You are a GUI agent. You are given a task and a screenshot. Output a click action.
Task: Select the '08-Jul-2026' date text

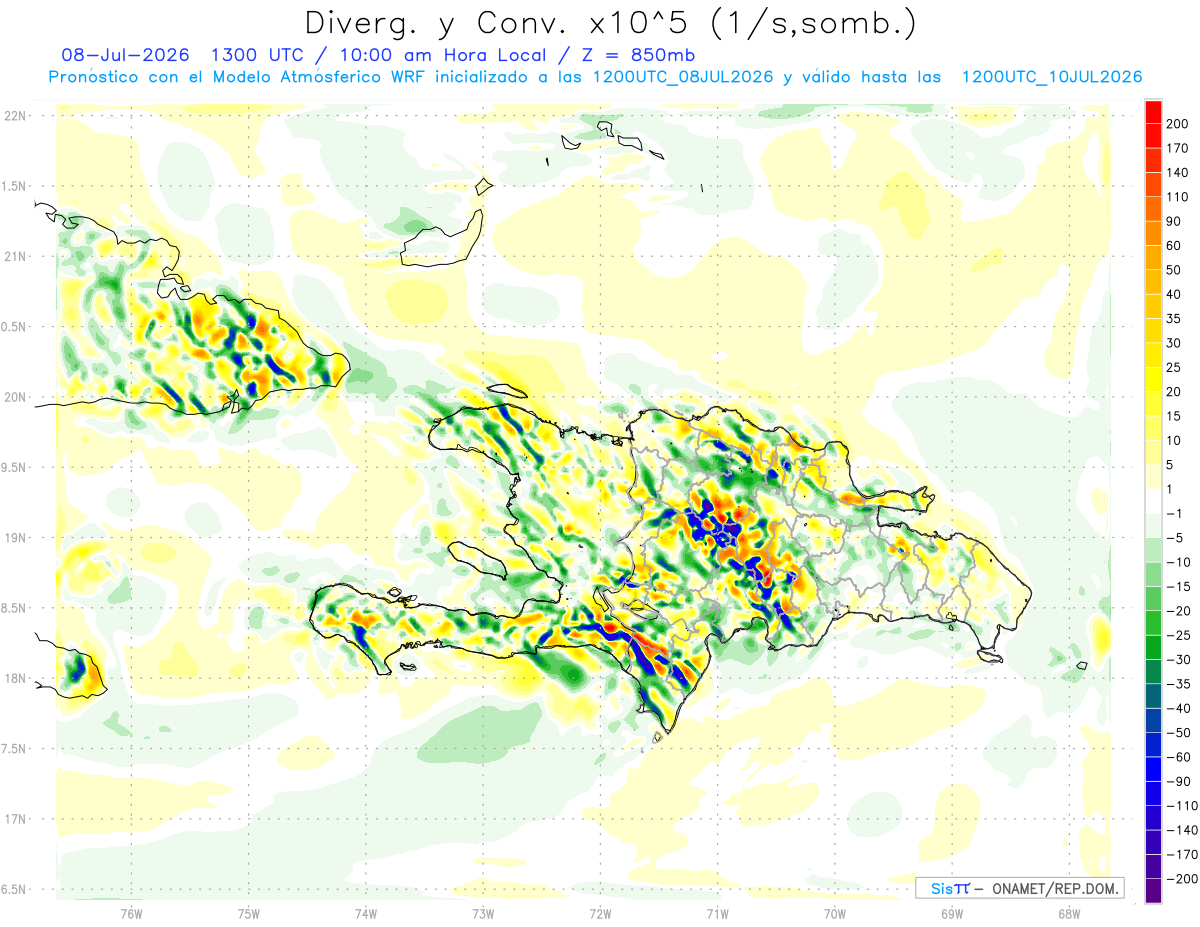(x=129, y=55)
